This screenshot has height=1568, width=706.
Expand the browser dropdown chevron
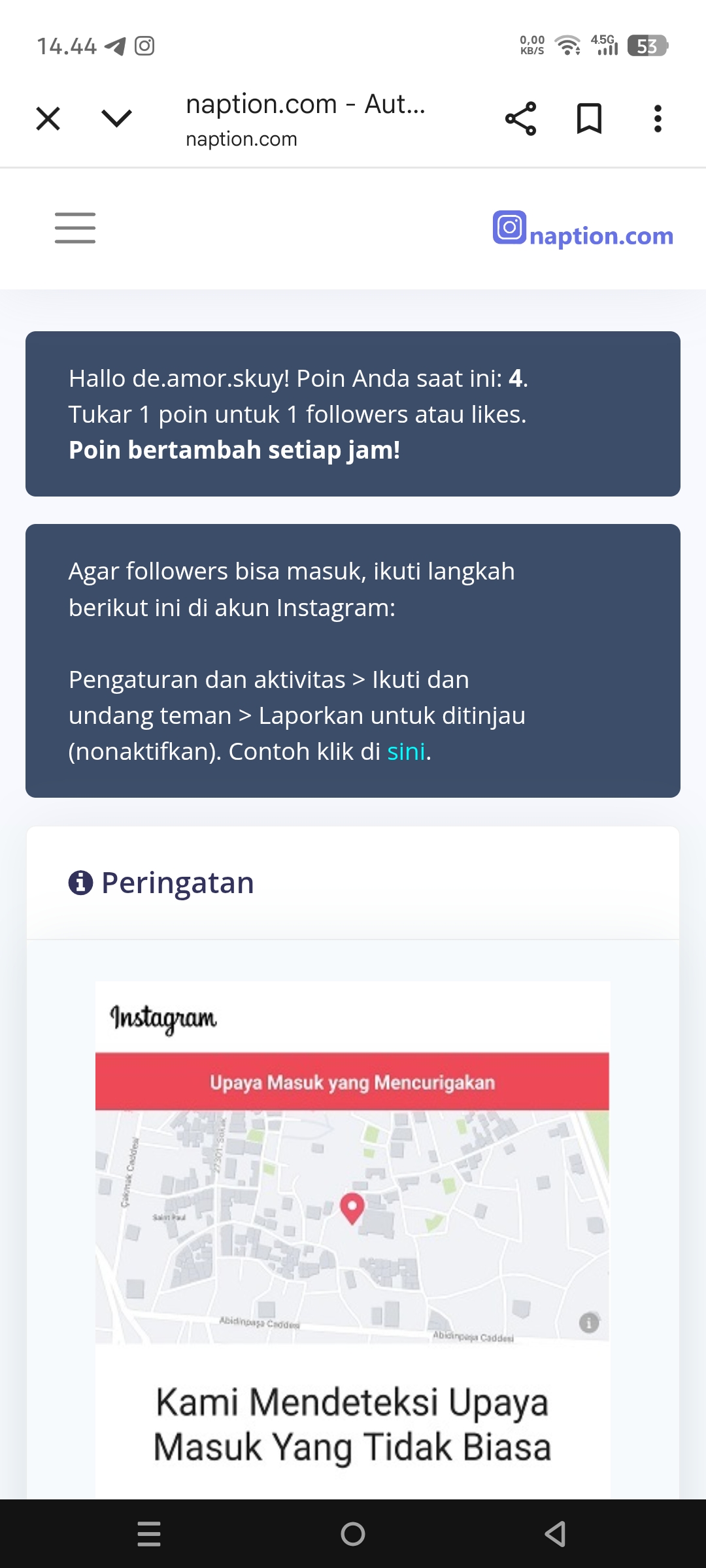click(x=117, y=118)
